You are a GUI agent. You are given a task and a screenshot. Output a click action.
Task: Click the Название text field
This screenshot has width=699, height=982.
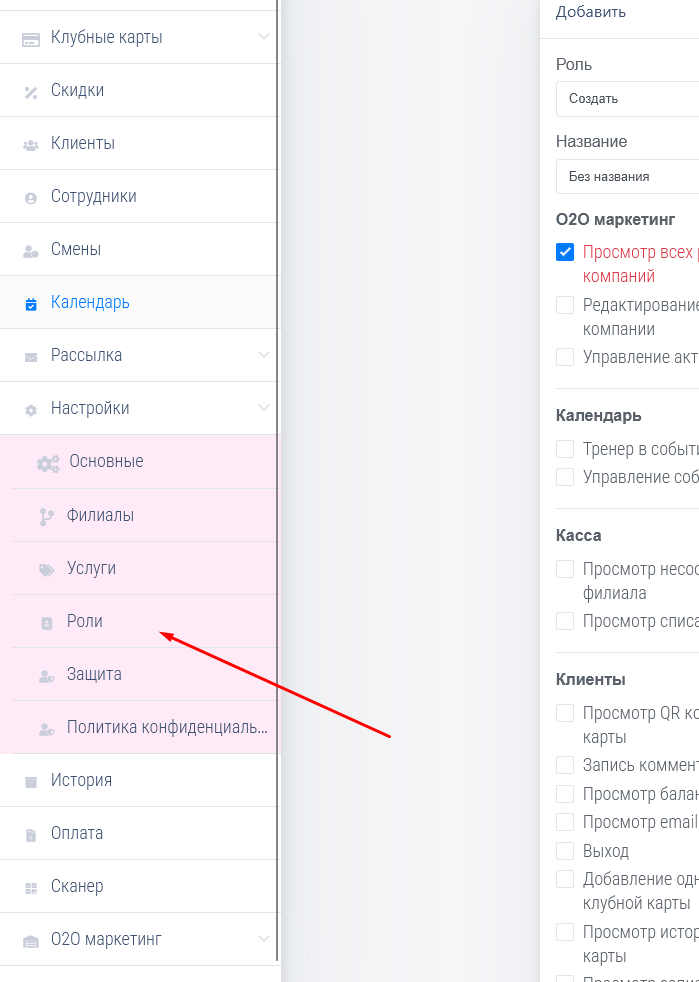(x=627, y=177)
